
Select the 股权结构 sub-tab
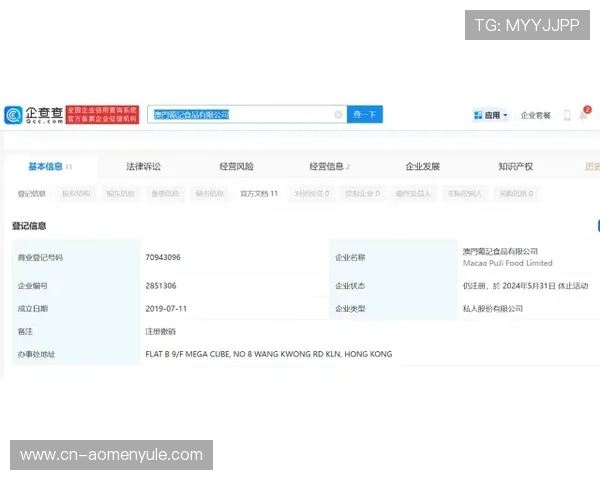click(76, 194)
